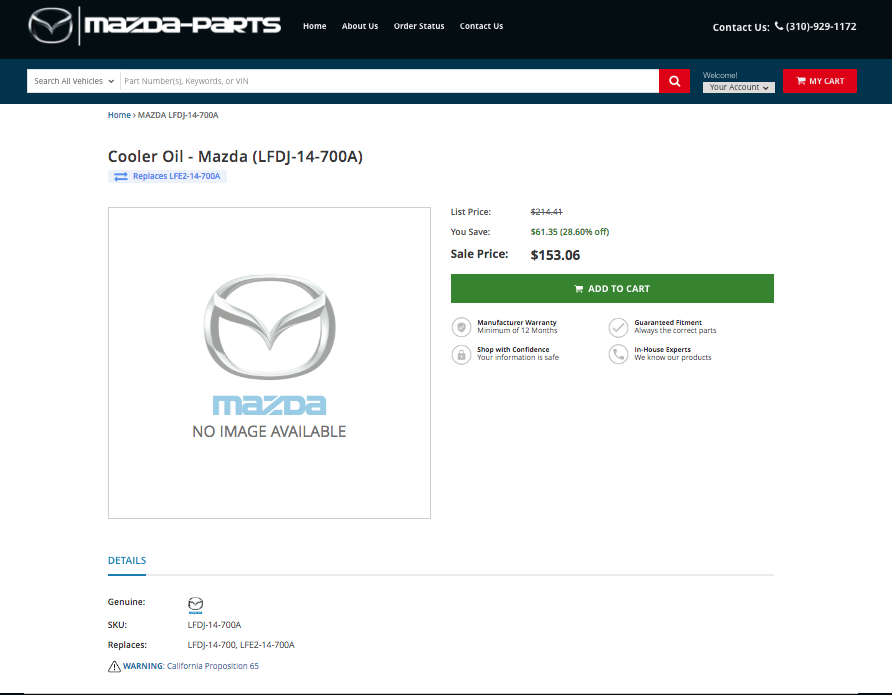
Task: Expand the Your Account dropdown
Action: tap(738, 87)
